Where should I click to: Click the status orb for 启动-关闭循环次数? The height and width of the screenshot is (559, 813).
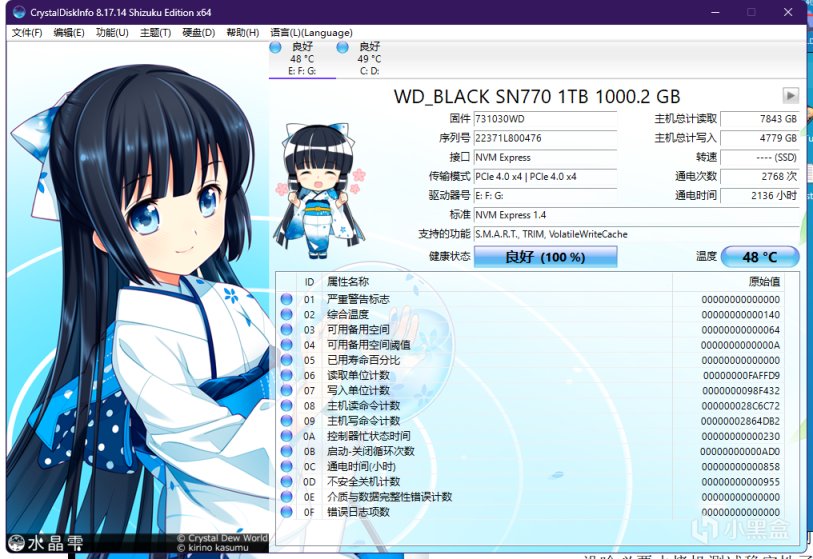pyautogui.click(x=286, y=451)
